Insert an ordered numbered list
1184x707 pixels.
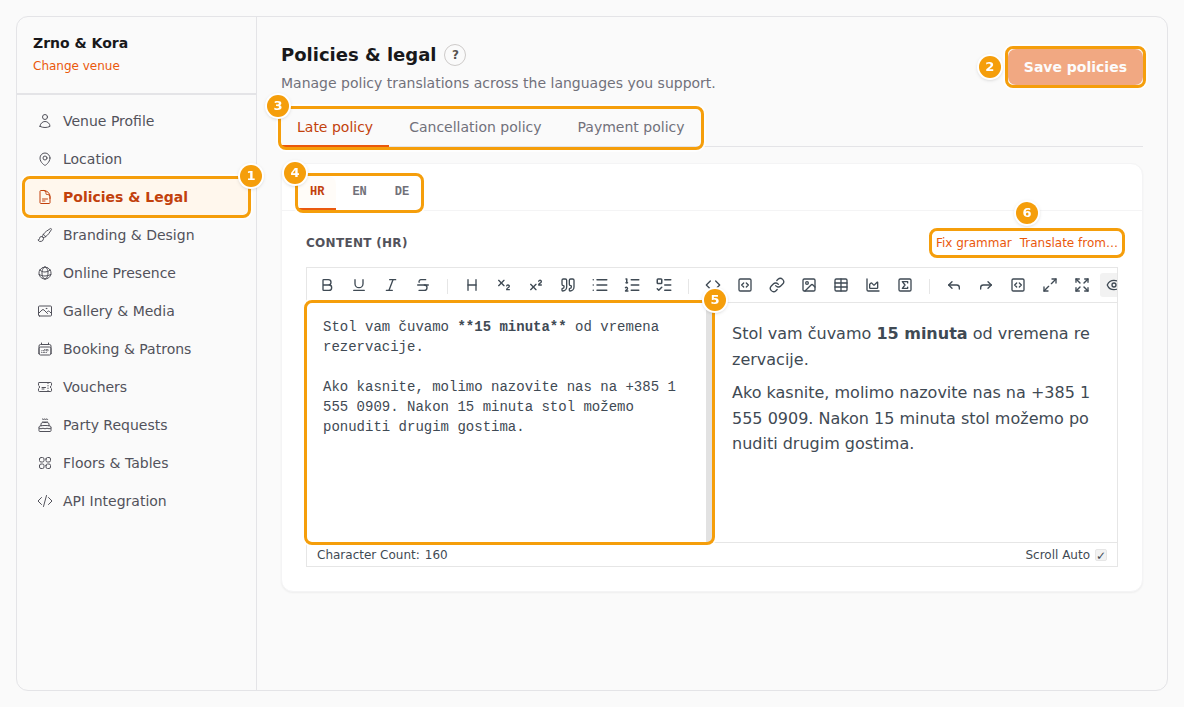[632, 285]
